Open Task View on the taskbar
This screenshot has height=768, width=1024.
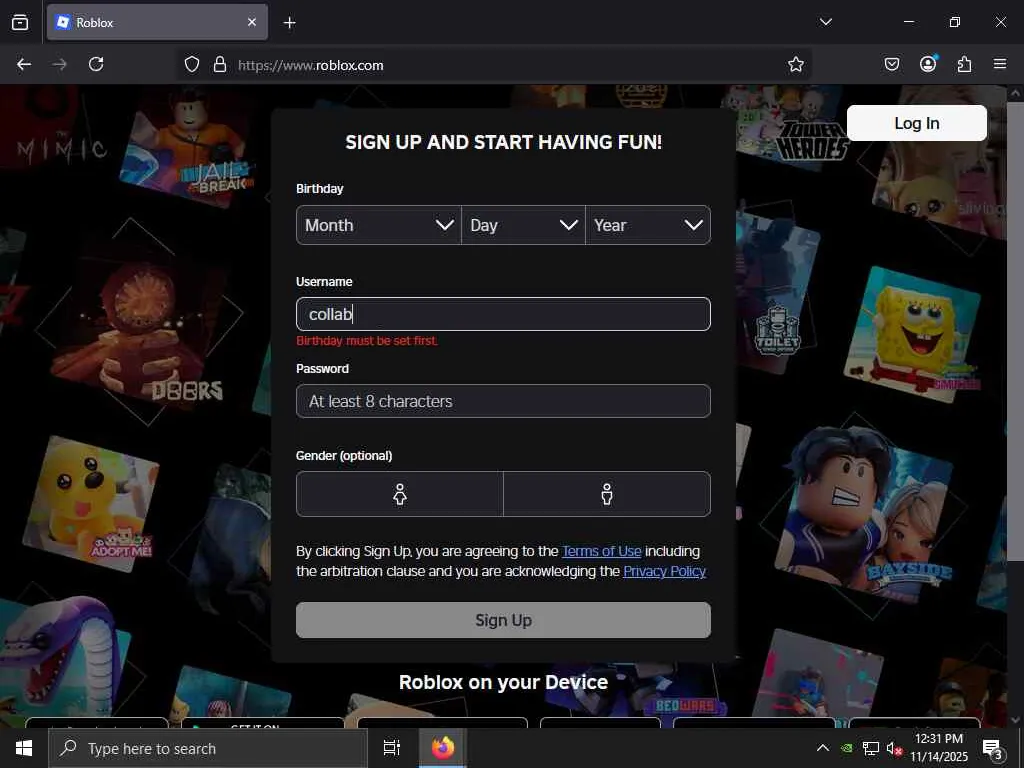(392, 748)
